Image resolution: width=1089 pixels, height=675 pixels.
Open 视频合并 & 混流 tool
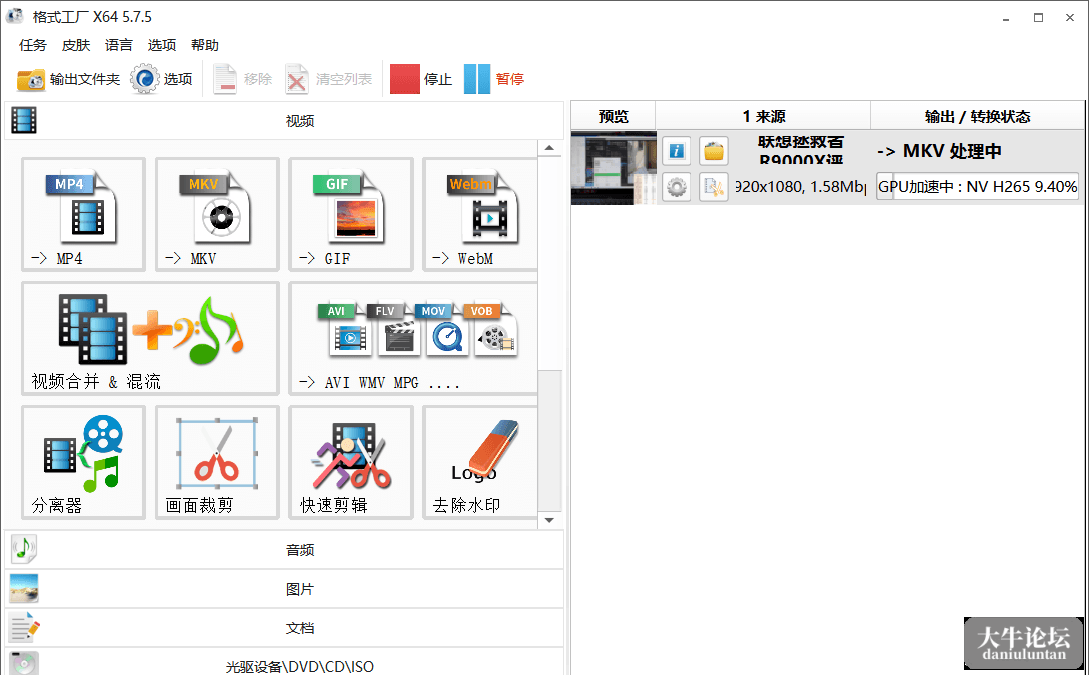tap(150, 338)
